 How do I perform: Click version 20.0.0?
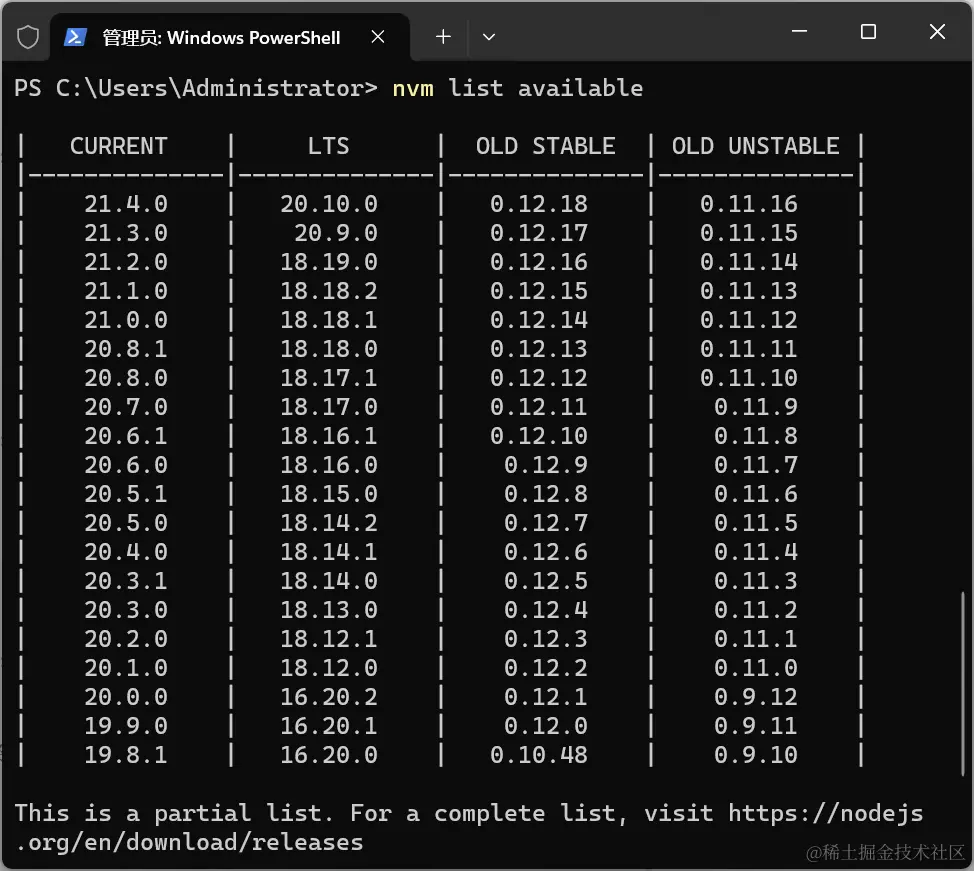coord(126,696)
